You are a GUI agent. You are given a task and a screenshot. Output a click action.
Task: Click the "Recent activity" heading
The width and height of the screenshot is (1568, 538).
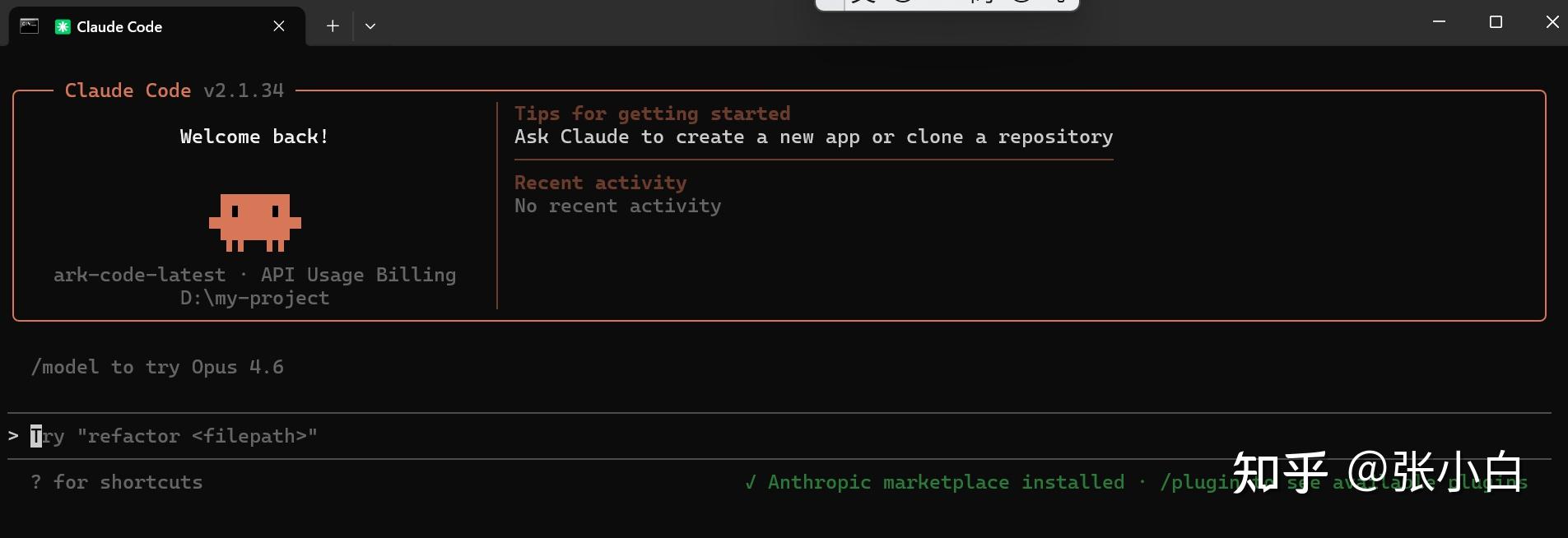[x=600, y=183]
